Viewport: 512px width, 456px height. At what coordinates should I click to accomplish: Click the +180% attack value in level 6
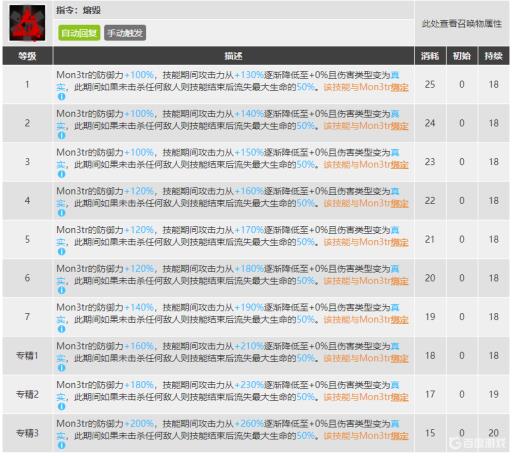pos(249,268)
